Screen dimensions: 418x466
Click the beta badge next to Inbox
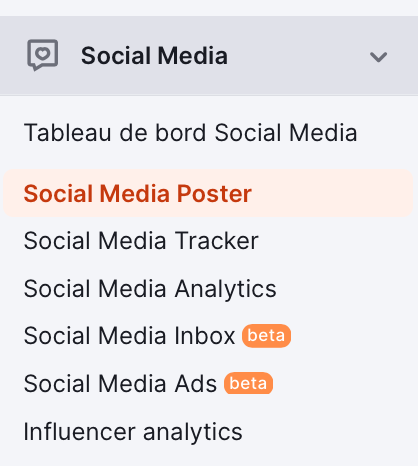coord(266,336)
